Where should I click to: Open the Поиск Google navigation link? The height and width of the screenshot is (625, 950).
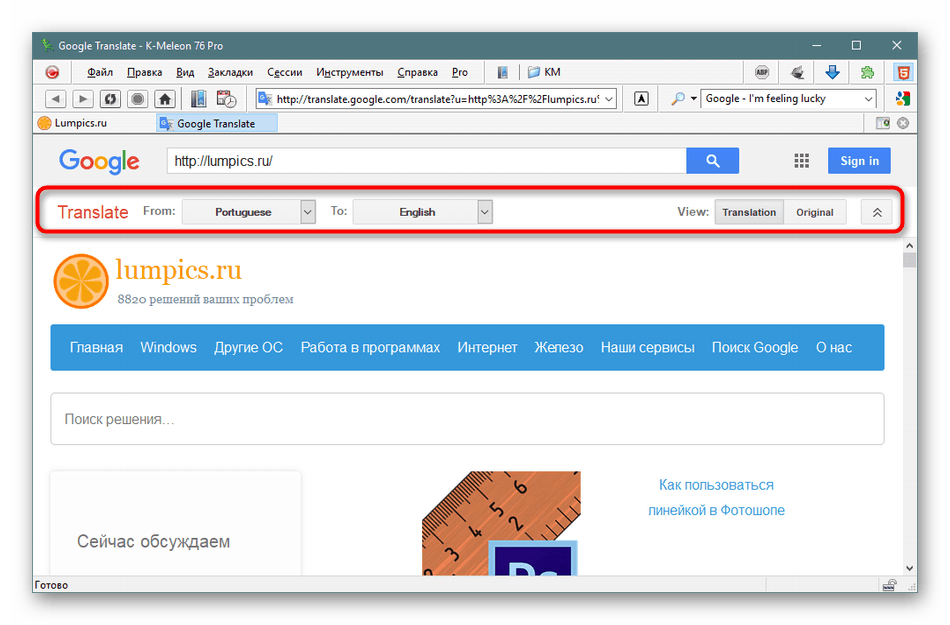pyautogui.click(x=755, y=348)
